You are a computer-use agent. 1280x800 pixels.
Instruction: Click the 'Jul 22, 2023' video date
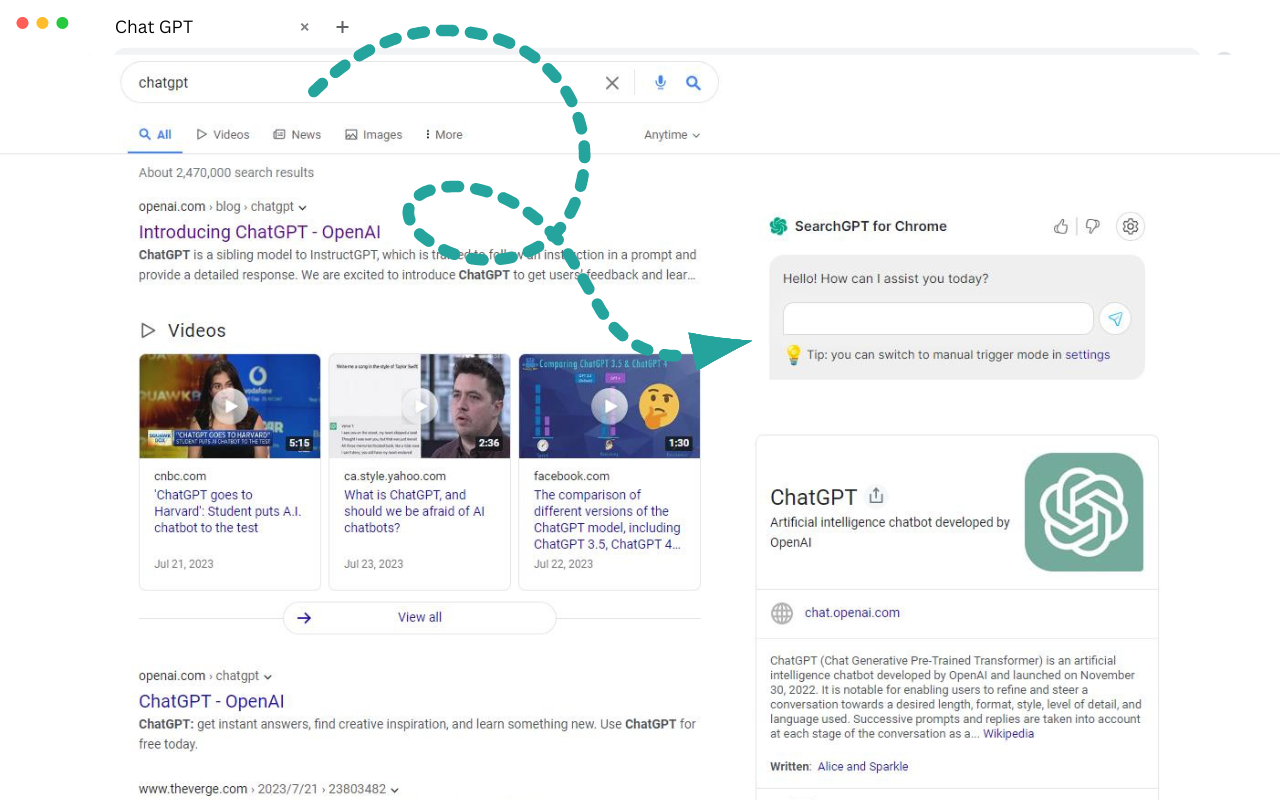(x=564, y=564)
